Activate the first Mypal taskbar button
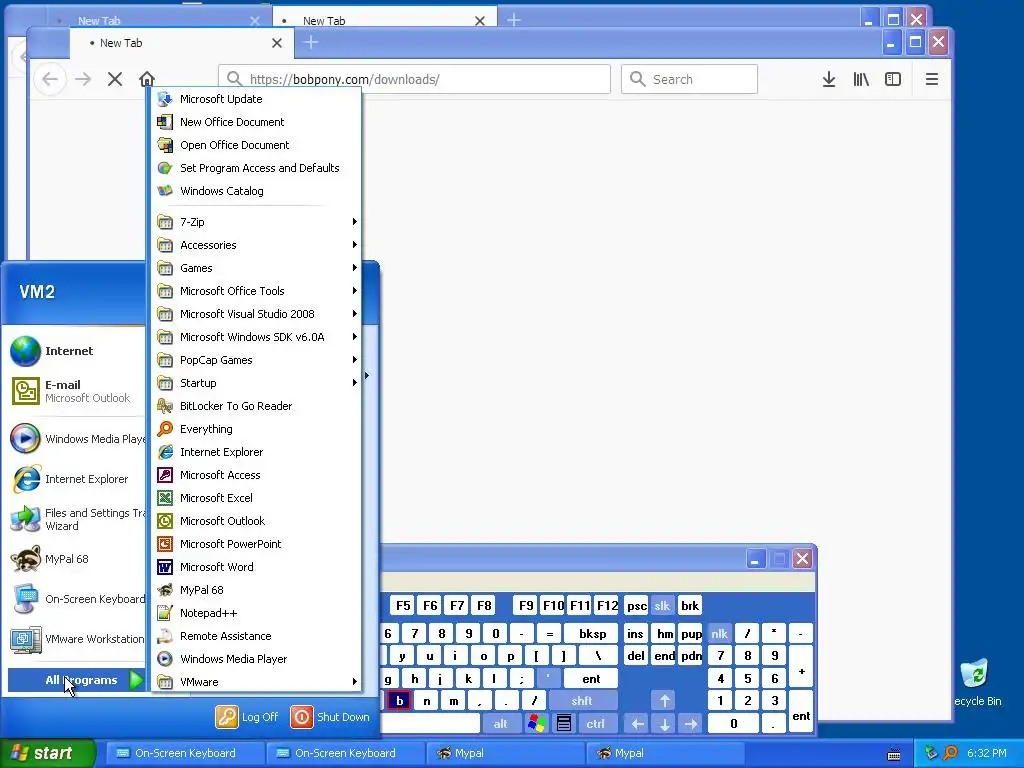Viewport: 1024px width, 768px height. tap(505, 753)
